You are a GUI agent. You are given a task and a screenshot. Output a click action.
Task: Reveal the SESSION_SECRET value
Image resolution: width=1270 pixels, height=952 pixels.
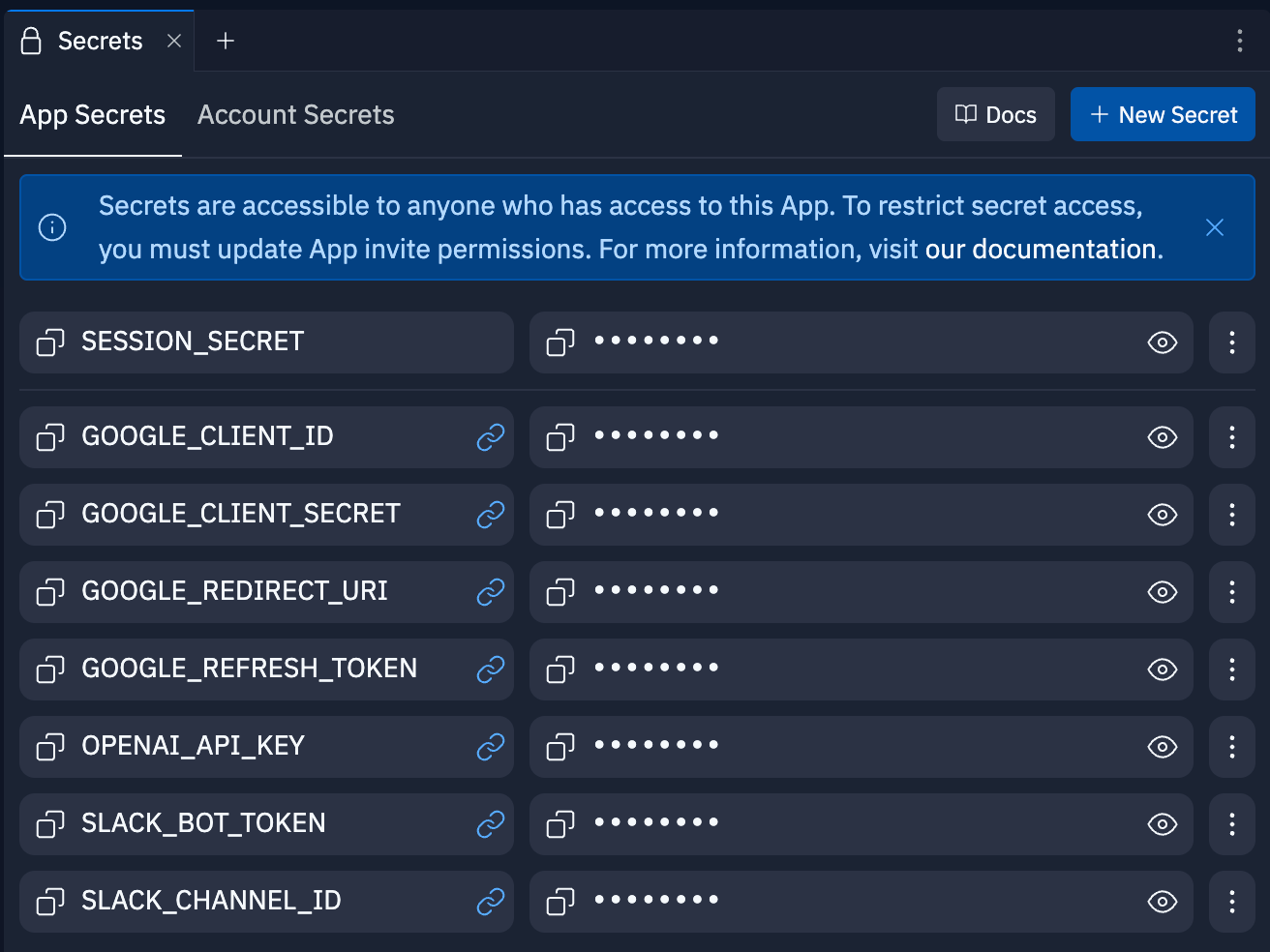point(1162,342)
